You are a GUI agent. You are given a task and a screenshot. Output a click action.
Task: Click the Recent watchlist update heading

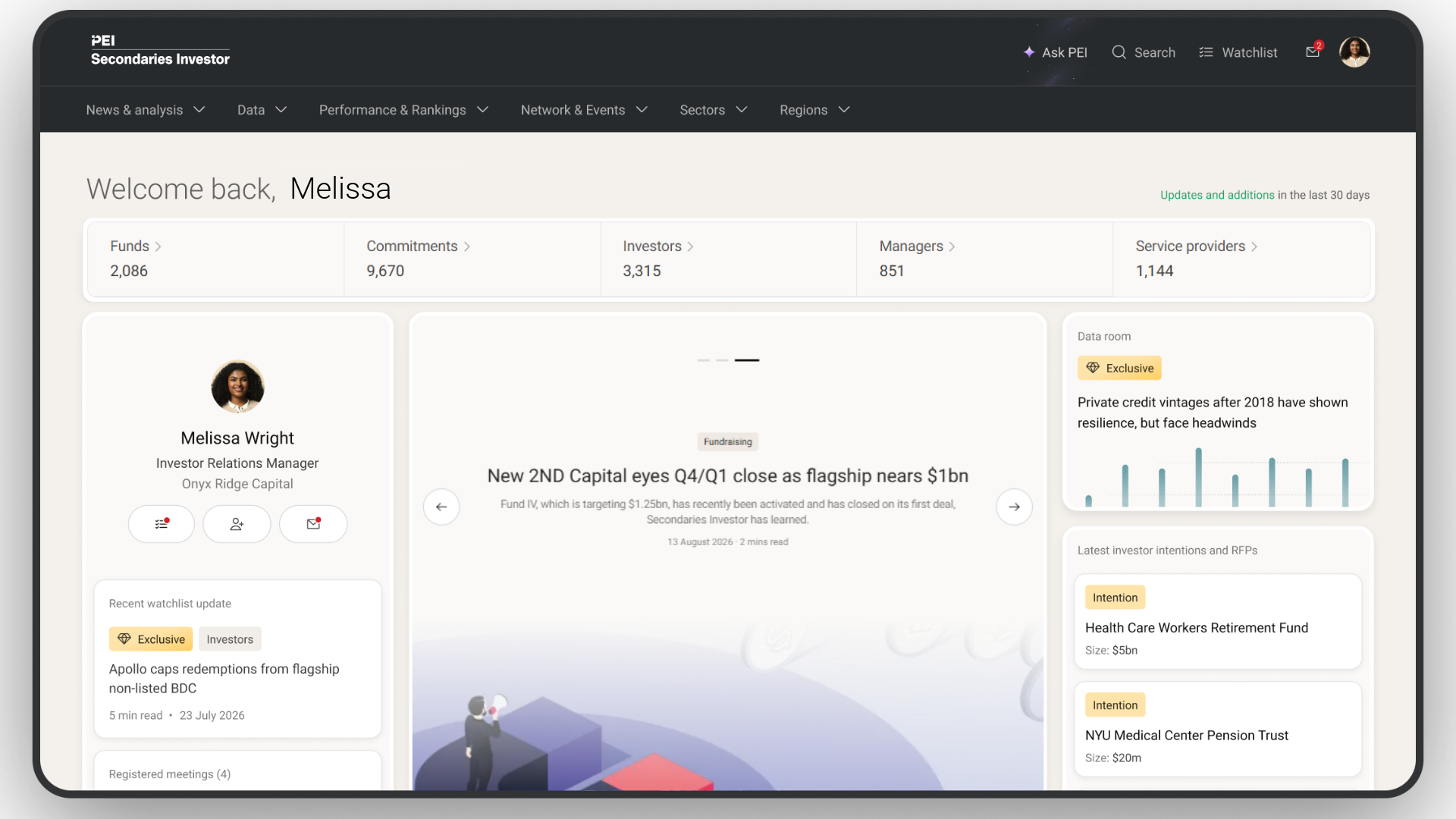click(170, 604)
